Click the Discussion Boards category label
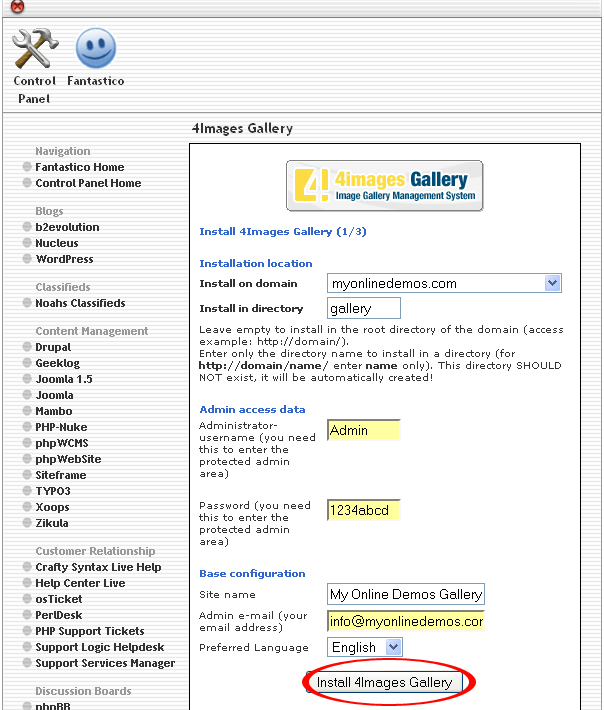Screen dimensions: 604x710 coord(83,691)
